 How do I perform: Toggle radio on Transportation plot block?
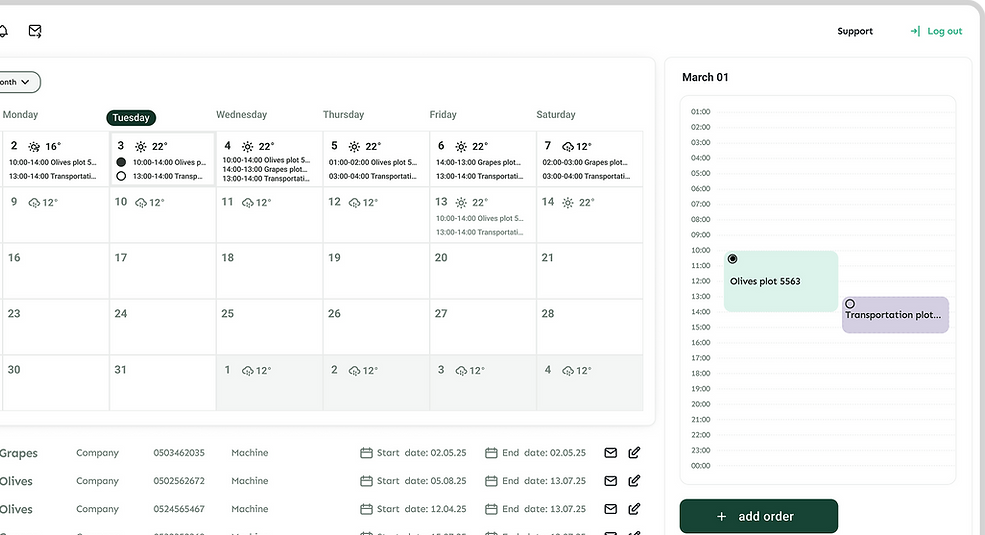[x=850, y=304]
